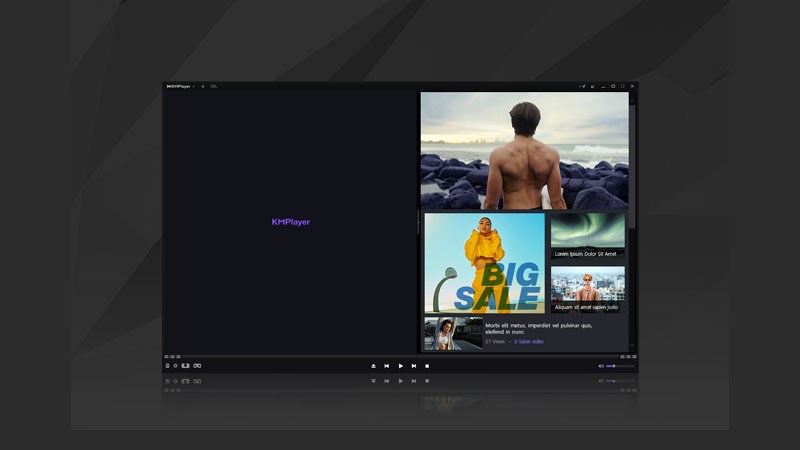Toggle the VR glasses icon
The height and width of the screenshot is (450, 800).
(197, 366)
